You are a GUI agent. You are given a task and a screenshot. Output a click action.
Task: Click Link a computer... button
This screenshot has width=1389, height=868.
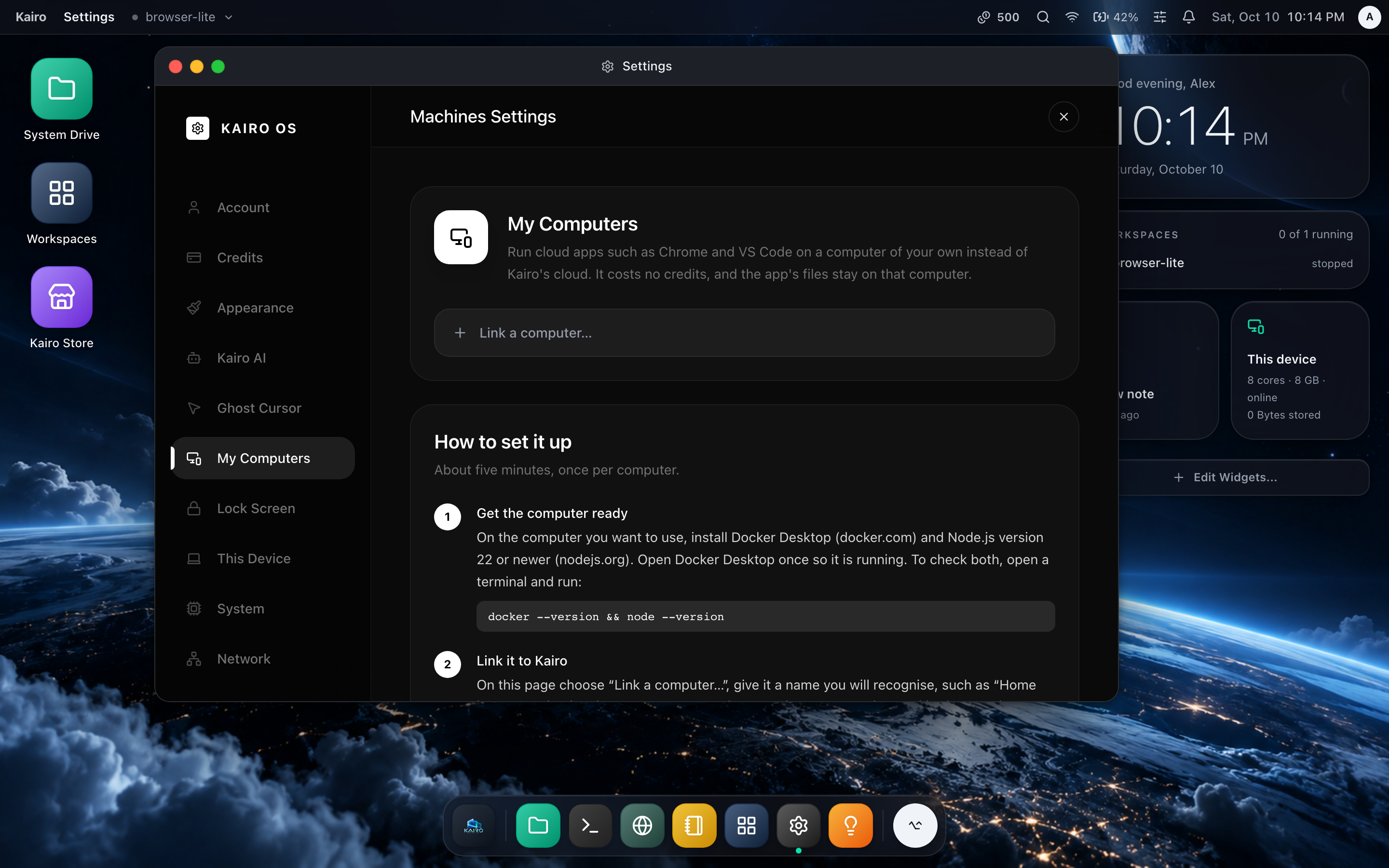744,333
